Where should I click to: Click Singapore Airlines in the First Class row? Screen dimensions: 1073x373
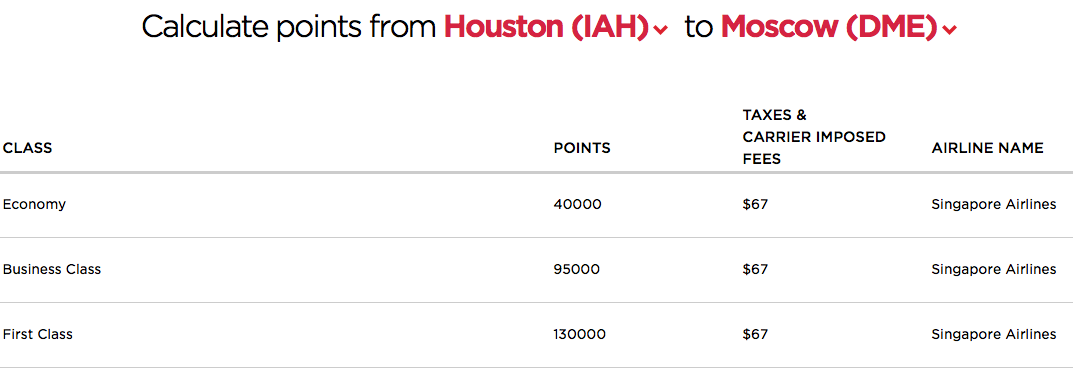coord(994,335)
